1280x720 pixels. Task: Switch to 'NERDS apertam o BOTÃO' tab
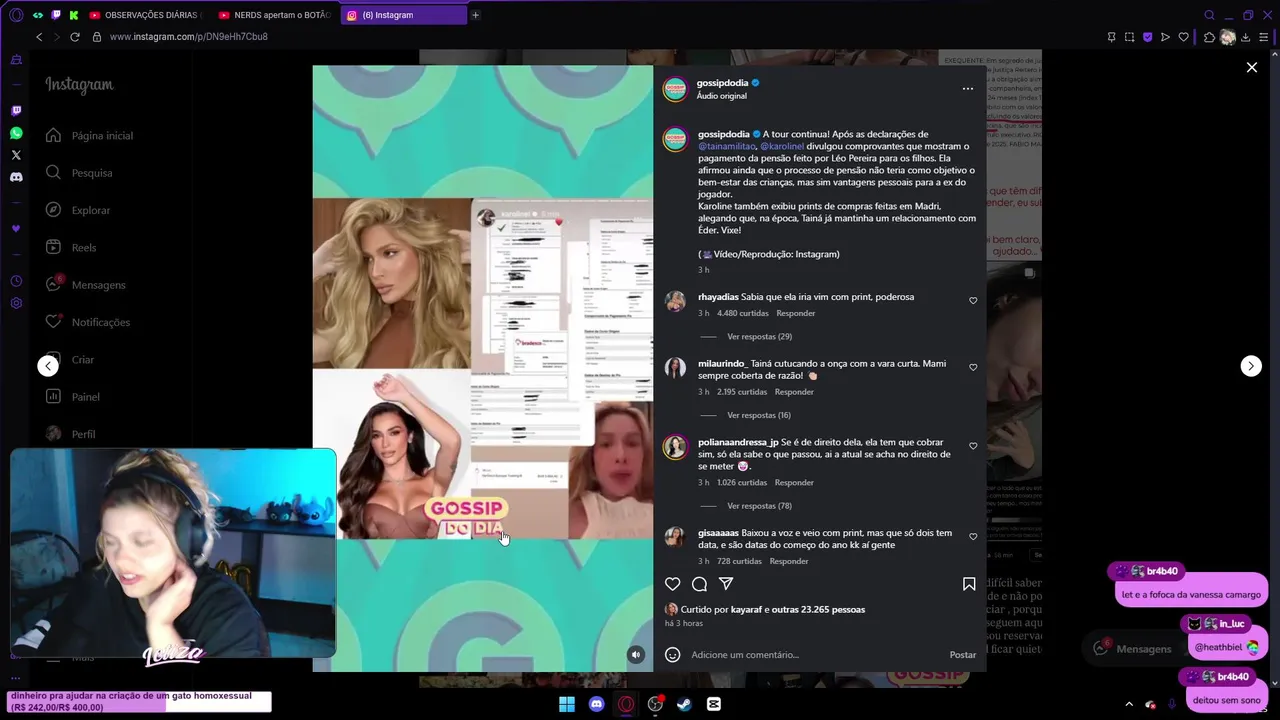275,15
